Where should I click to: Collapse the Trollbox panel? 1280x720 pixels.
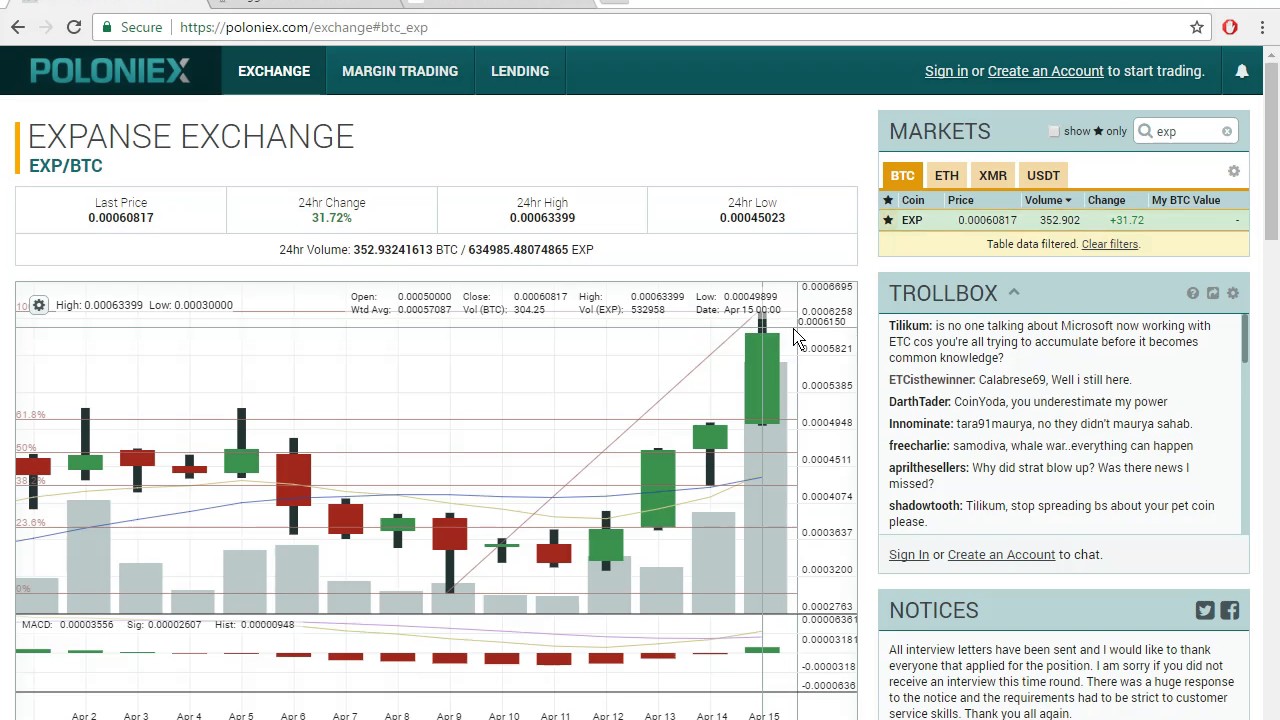click(x=1013, y=292)
